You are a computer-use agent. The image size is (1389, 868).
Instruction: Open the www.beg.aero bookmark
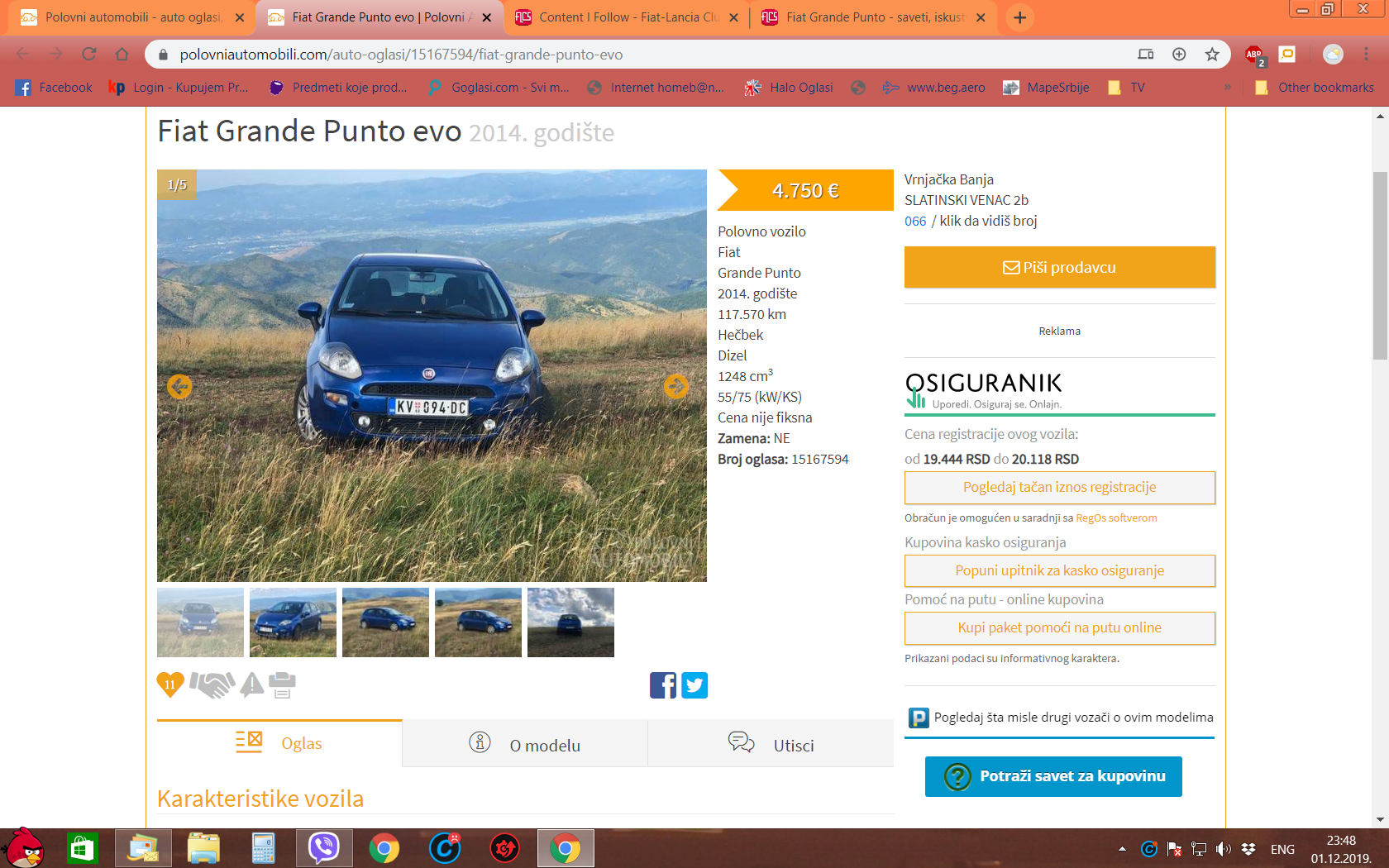(933, 87)
